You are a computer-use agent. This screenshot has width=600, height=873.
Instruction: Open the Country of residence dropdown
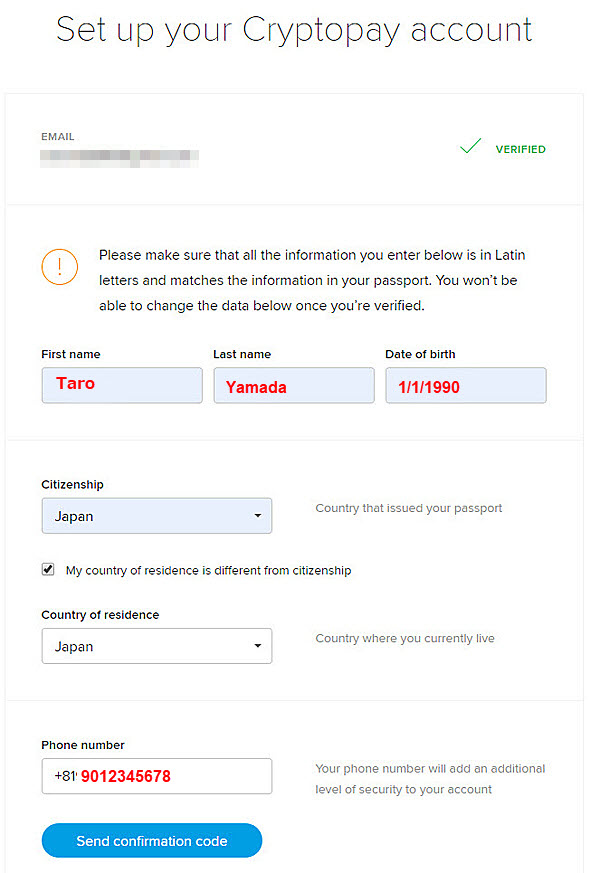[x=157, y=646]
